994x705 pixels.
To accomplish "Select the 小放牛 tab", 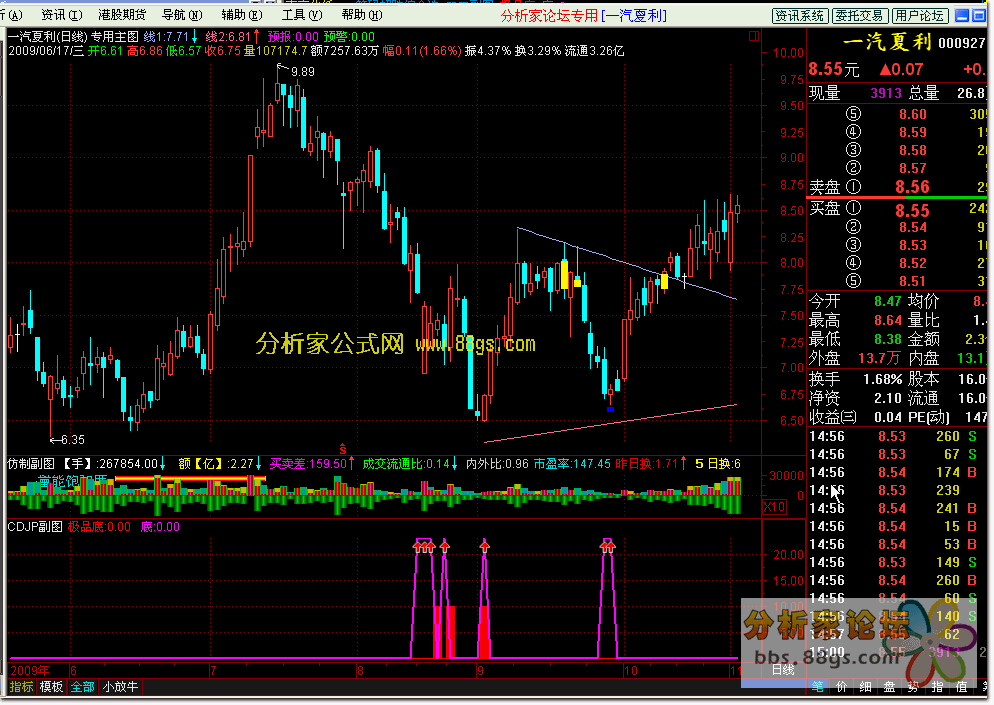I will 120,687.
